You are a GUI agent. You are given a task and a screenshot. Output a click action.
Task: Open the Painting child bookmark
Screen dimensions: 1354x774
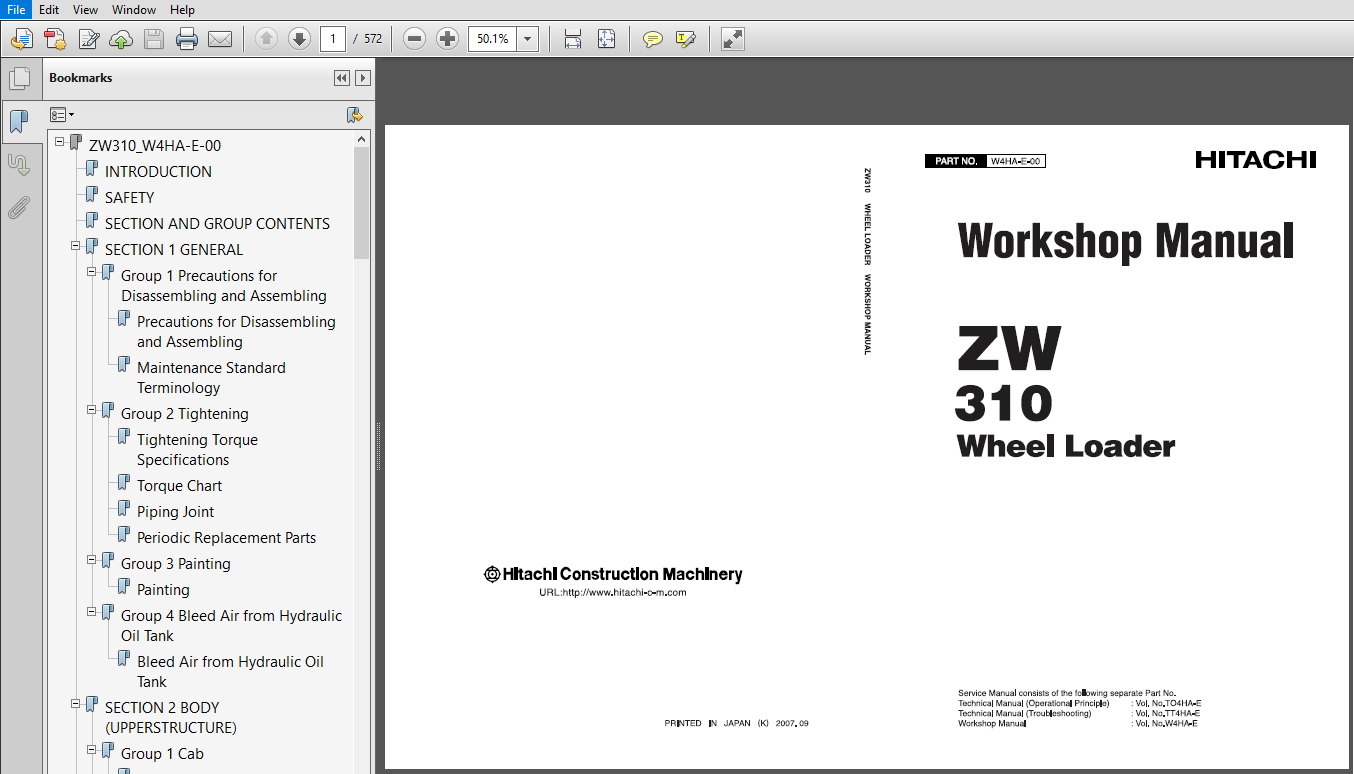point(163,590)
